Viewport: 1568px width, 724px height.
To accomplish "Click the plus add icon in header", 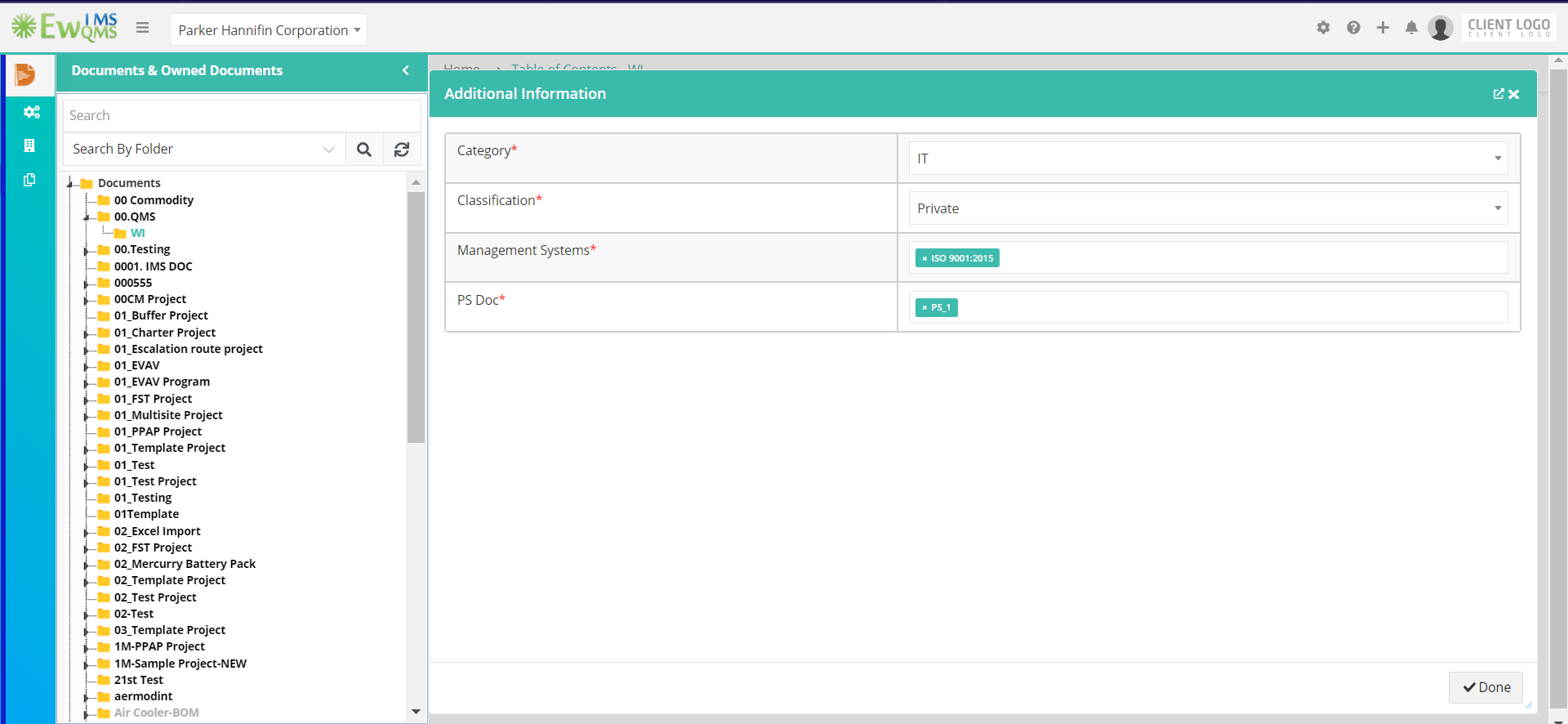I will [x=1383, y=28].
